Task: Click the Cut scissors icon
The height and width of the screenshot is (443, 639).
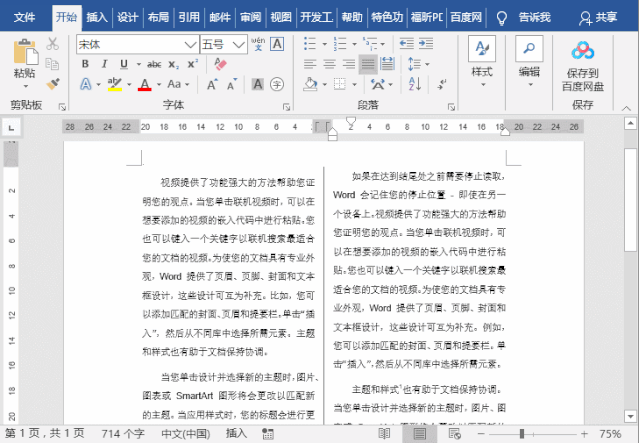Action: 54,45
